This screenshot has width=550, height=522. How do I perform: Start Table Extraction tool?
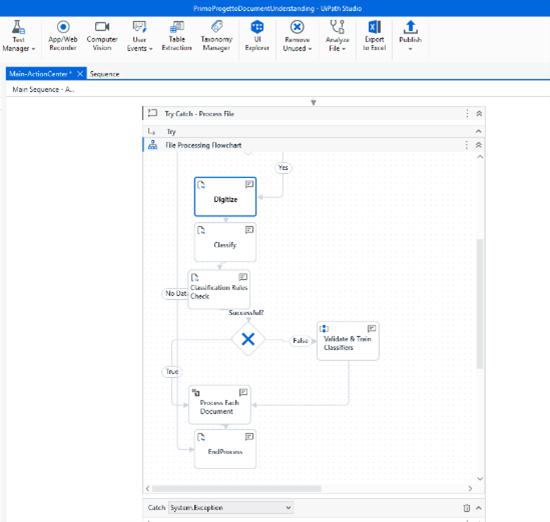click(x=177, y=36)
